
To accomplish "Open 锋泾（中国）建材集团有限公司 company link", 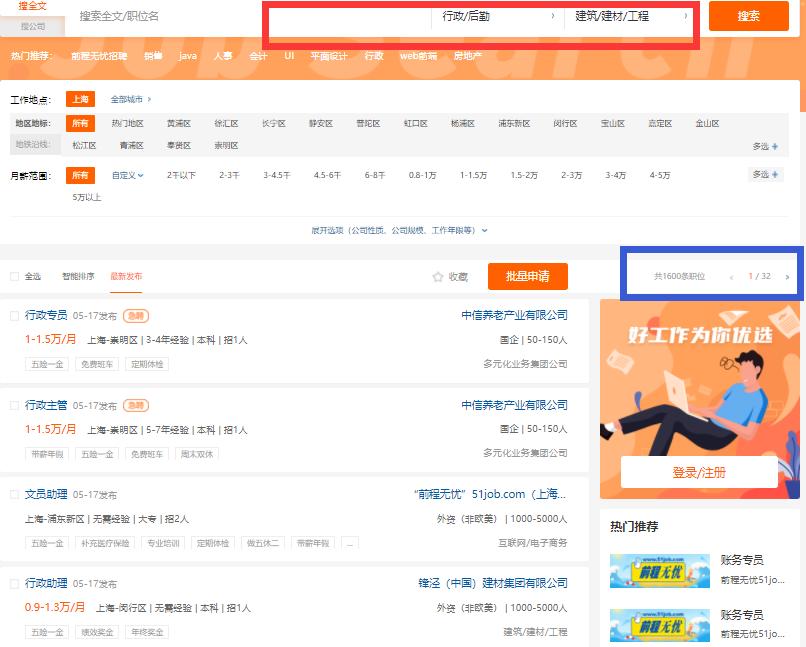I will 492,583.
